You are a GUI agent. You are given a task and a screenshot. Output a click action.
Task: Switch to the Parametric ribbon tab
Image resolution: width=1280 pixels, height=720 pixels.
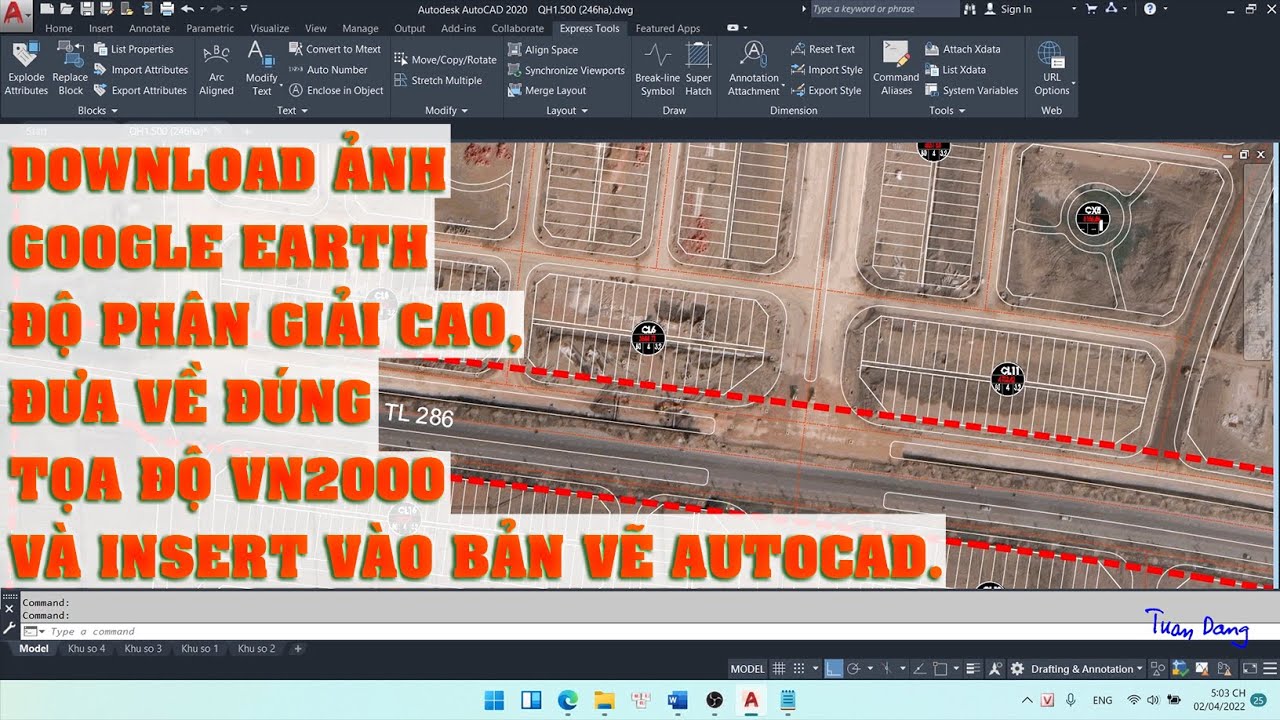pos(210,29)
